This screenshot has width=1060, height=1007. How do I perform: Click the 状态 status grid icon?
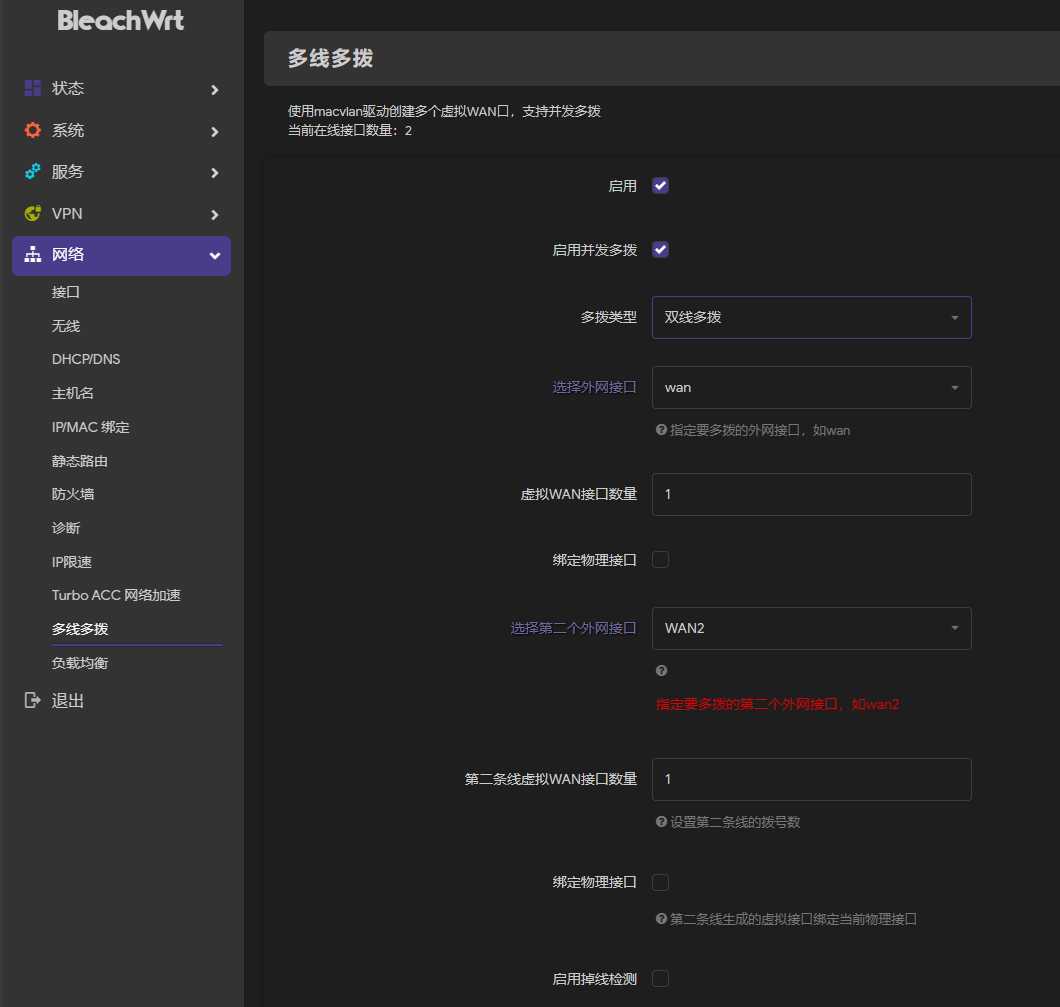32,88
